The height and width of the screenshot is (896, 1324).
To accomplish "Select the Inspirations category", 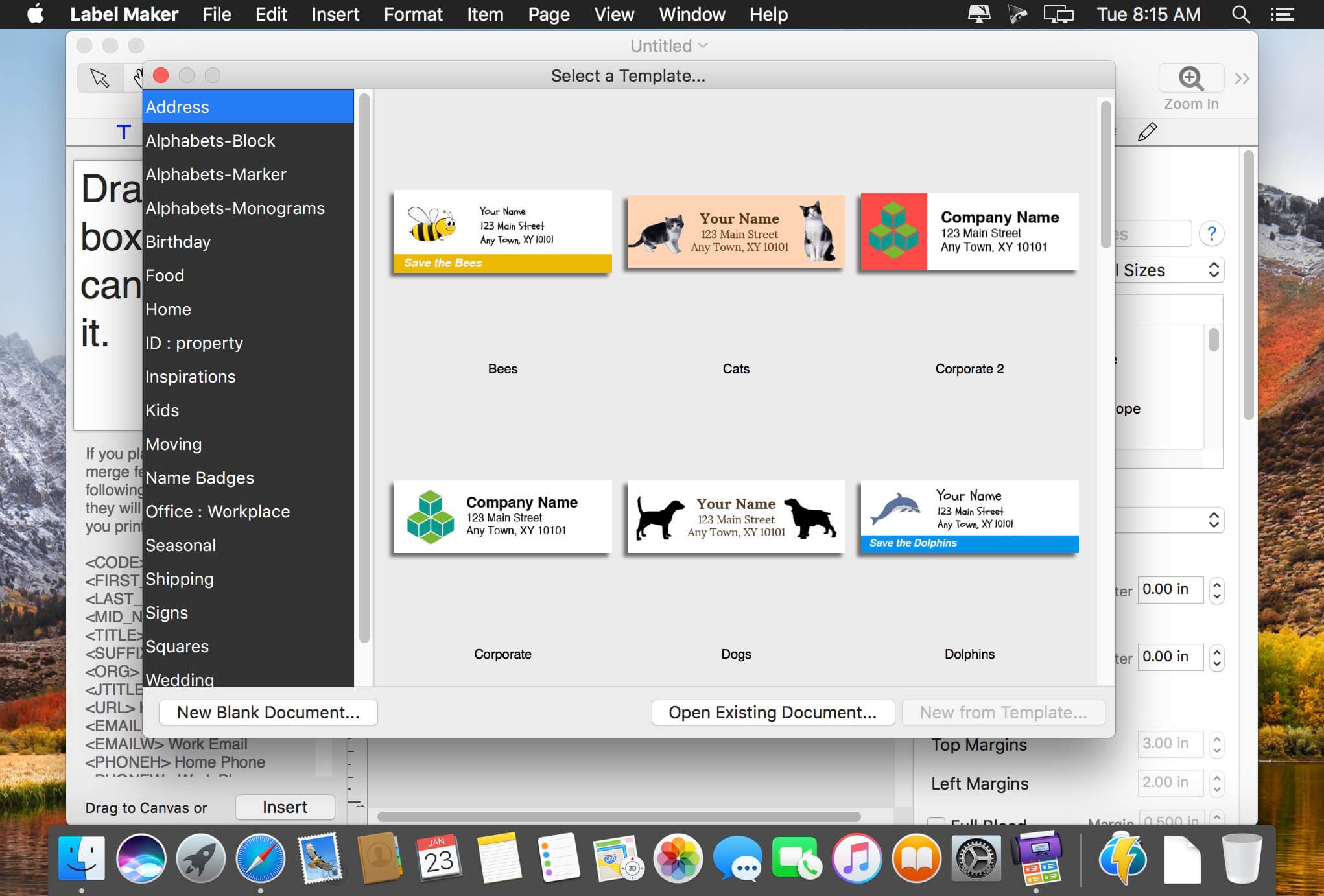I will click(248, 377).
